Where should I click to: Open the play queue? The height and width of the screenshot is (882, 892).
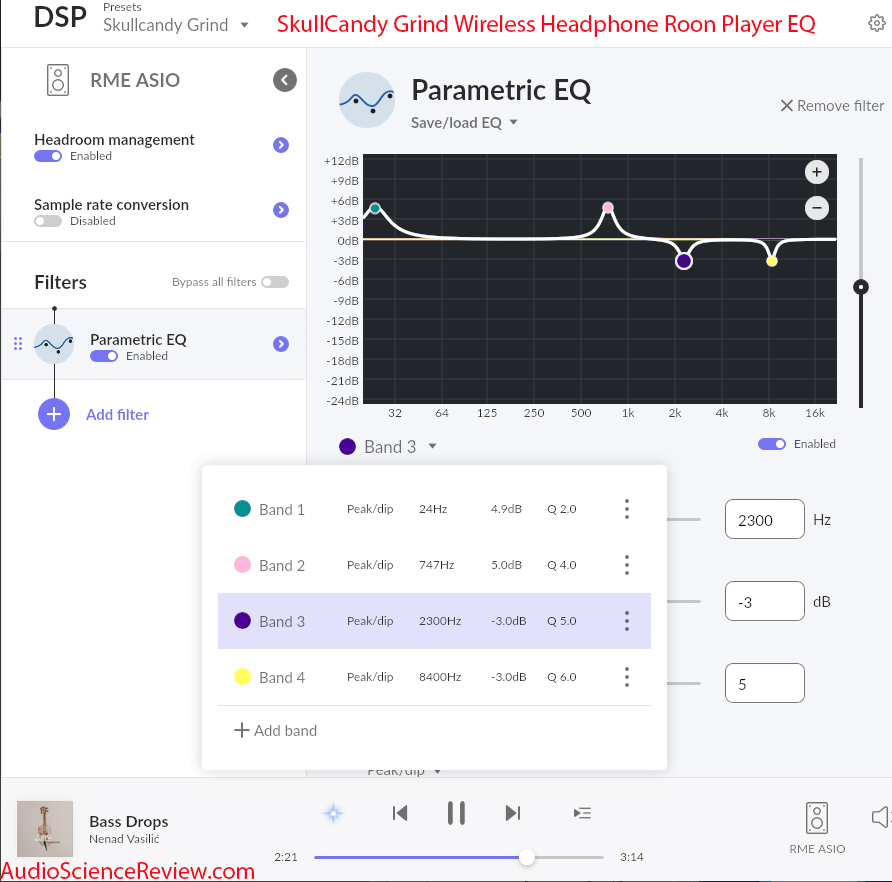click(583, 813)
